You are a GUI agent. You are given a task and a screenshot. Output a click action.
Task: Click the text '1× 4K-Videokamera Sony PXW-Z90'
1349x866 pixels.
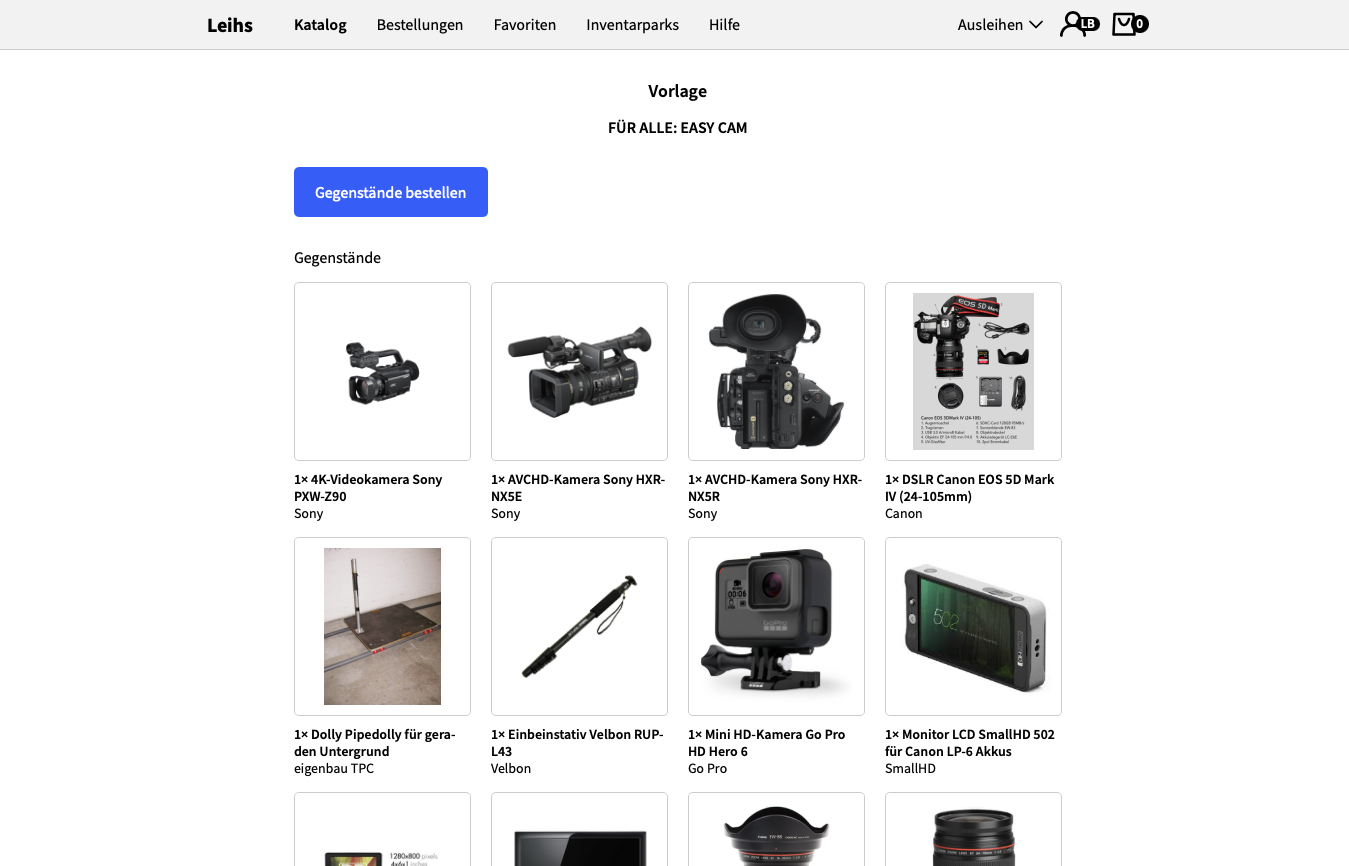click(368, 488)
